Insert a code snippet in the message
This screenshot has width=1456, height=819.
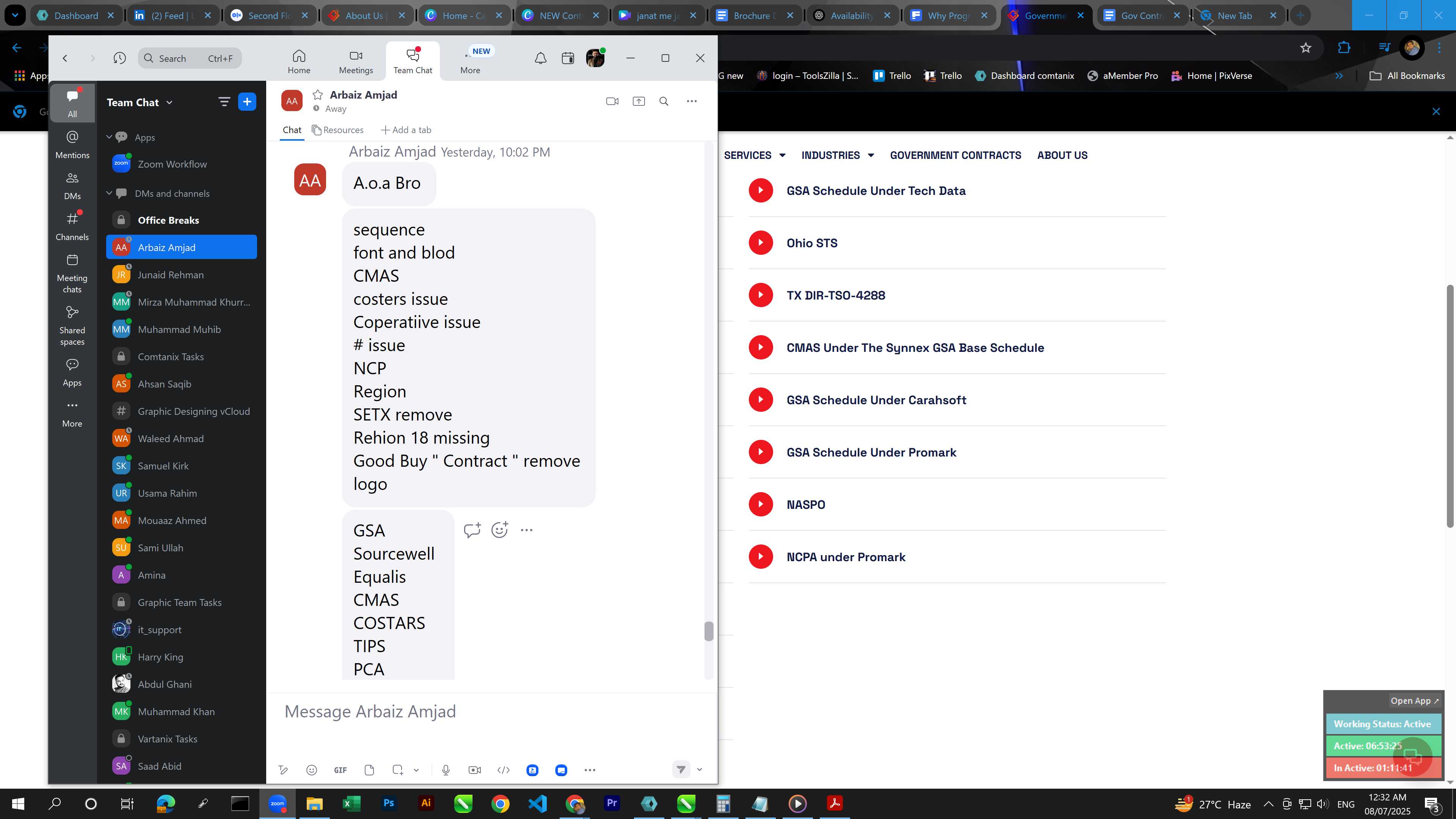click(x=504, y=770)
